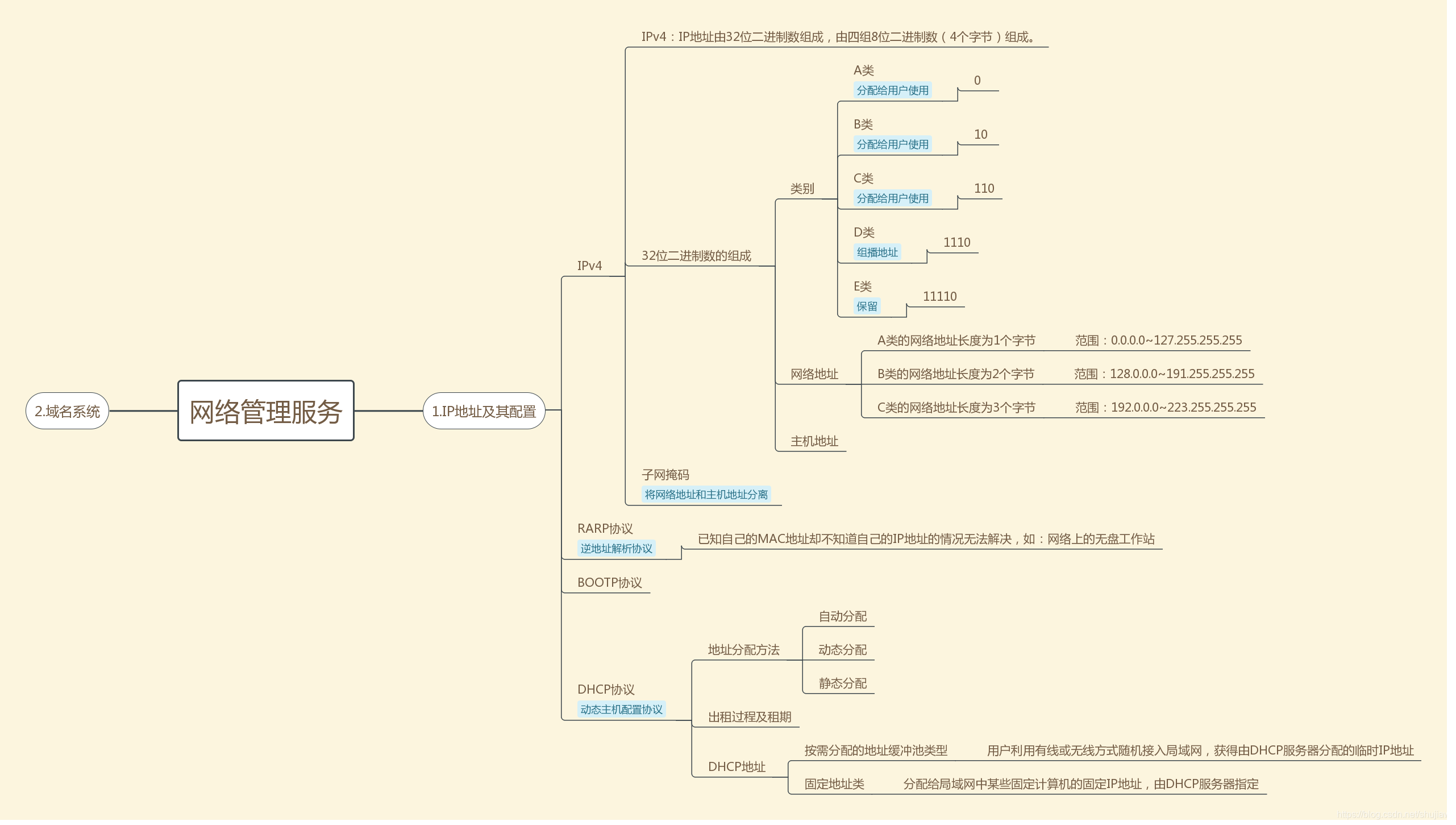Screen dimensions: 1456x825
Task: Select the 地址分配方法 node
Action: click(743, 650)
